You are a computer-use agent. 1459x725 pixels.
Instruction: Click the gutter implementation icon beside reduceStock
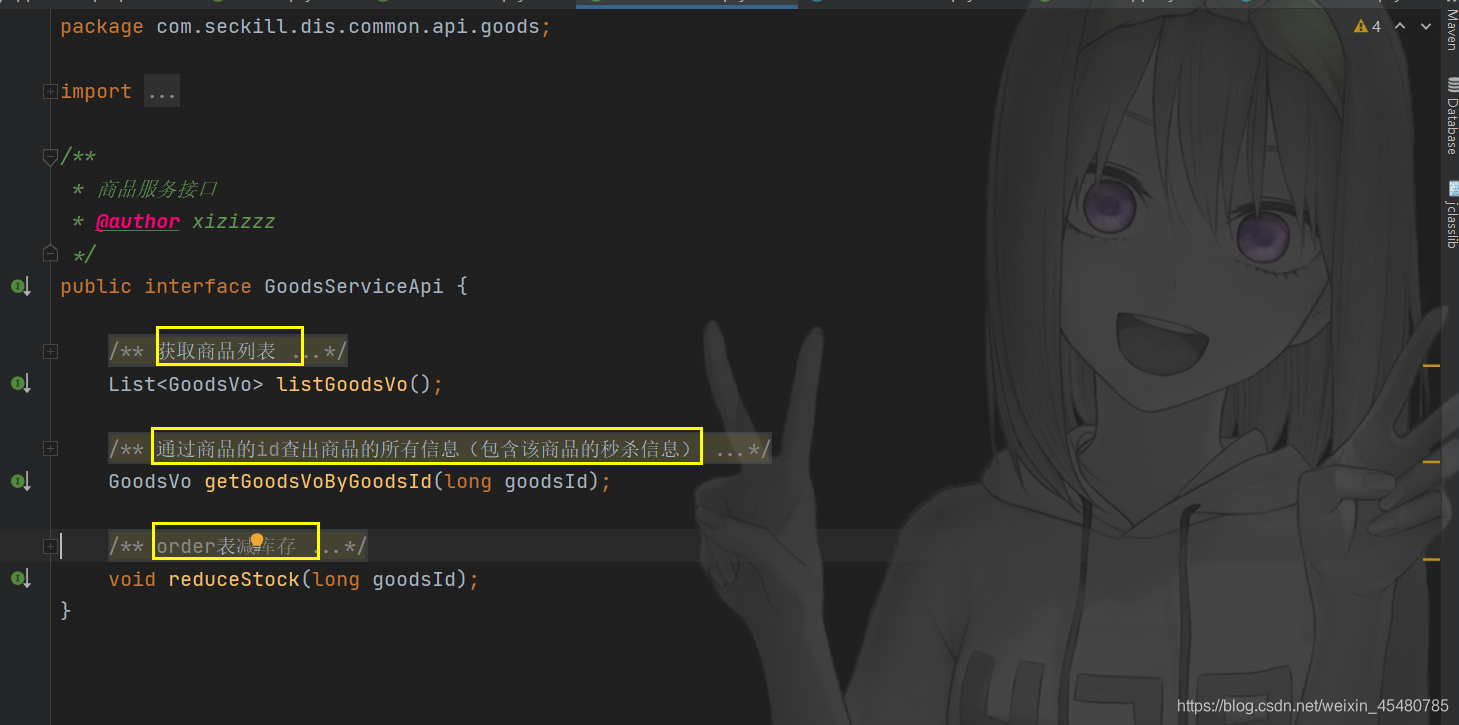click(x=21, y=578)
